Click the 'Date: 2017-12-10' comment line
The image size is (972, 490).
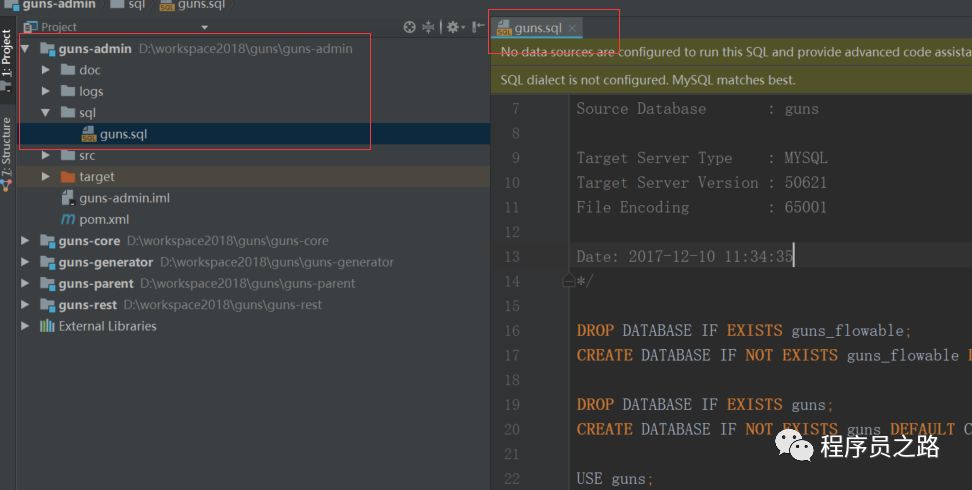[x=684, y=257]
